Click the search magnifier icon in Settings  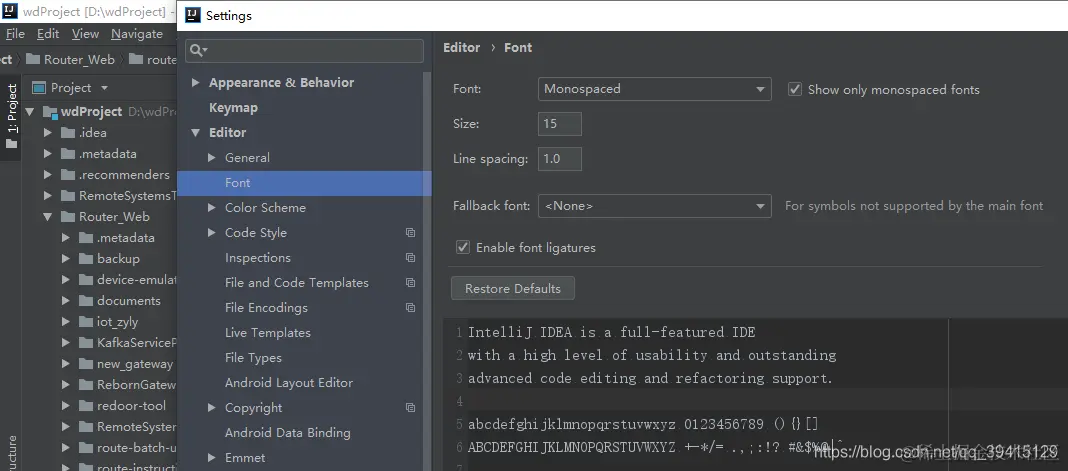click(197, 50)
